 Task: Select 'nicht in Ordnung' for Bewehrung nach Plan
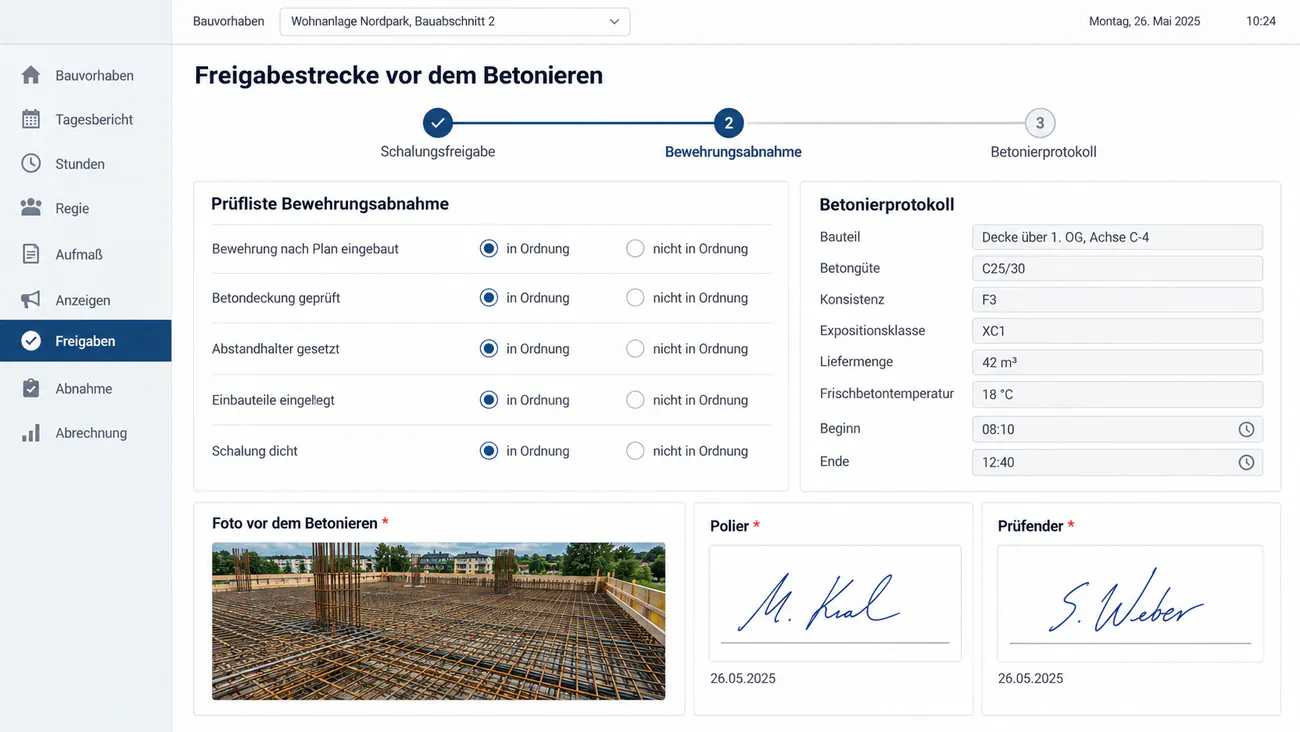click(635, 248)
